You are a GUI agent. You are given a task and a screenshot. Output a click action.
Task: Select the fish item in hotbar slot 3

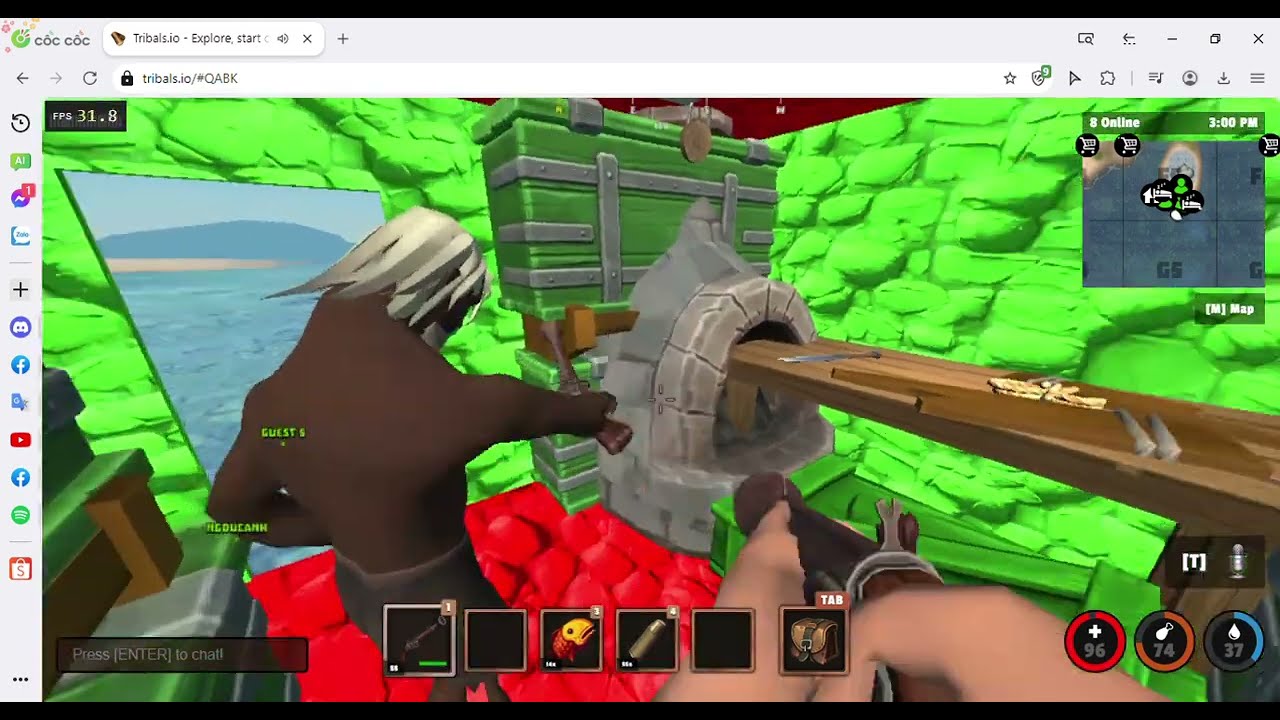(571, 640)
